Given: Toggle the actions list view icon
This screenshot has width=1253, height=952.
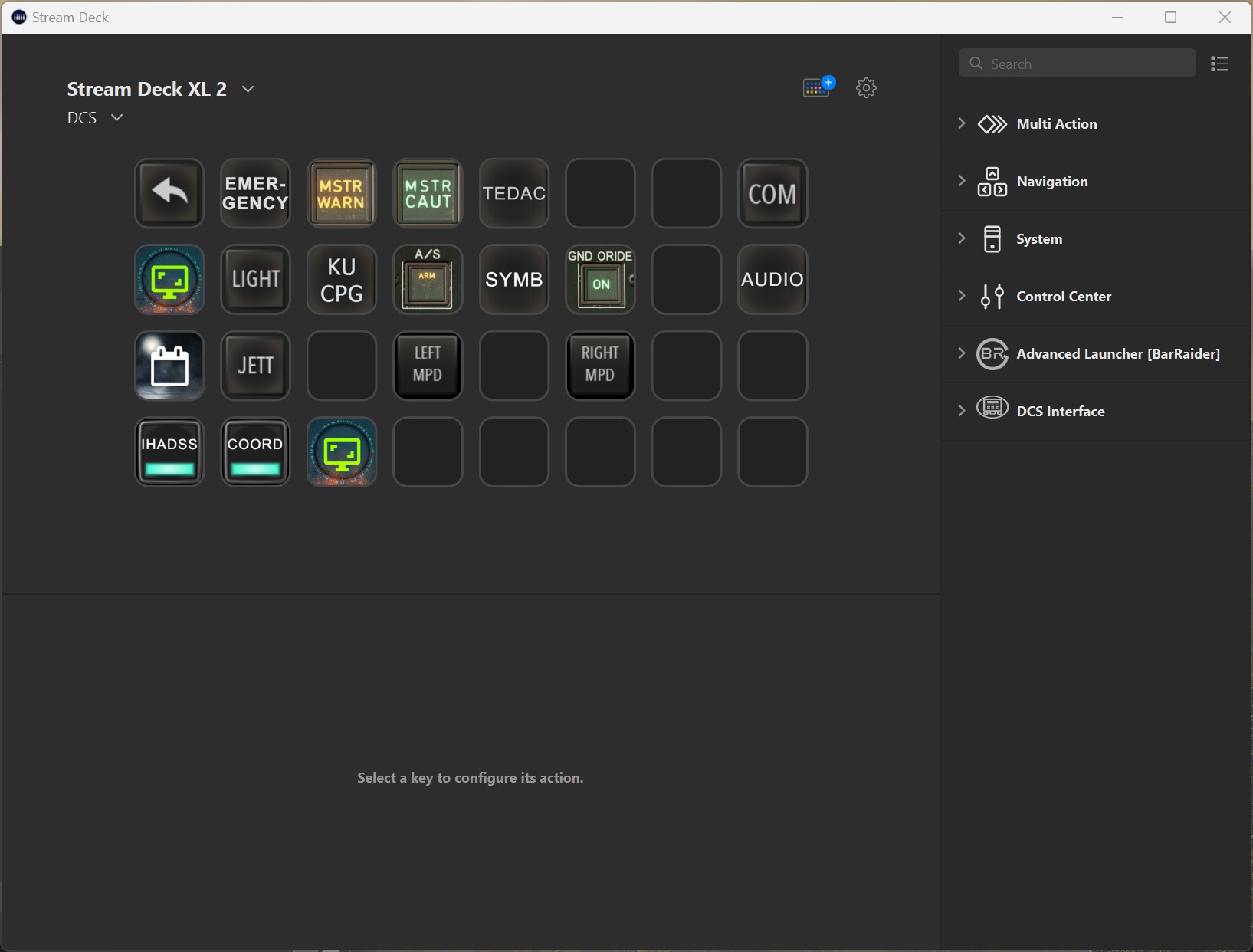Looking at the screenshot, I should 1219,64.
